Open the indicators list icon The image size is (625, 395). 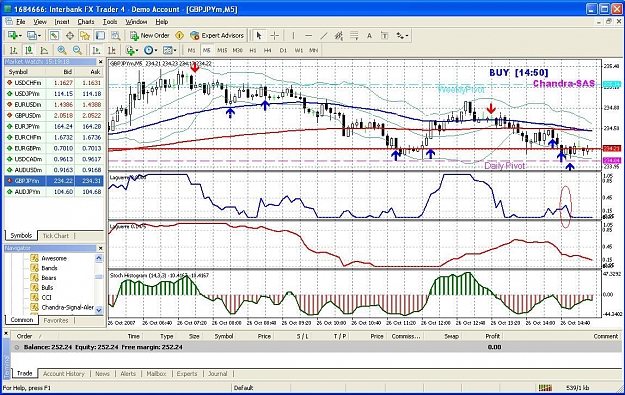point(130,50)
